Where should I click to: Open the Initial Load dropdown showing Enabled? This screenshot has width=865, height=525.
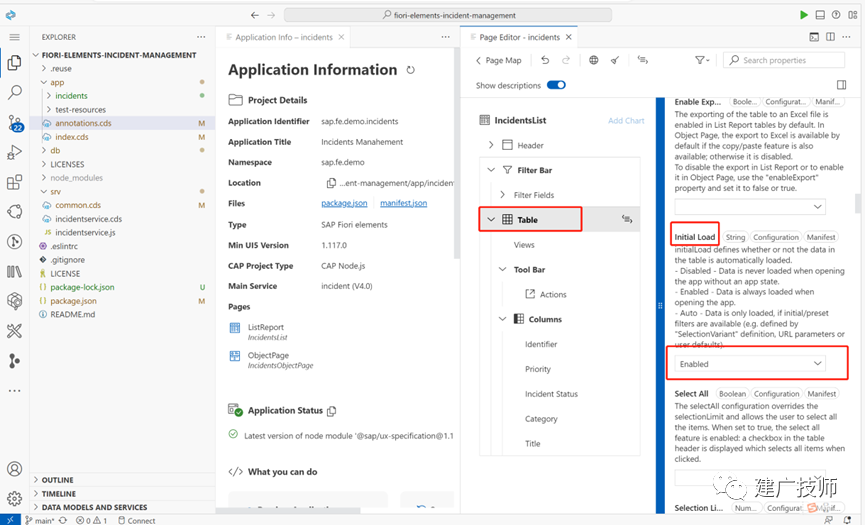tap(750, 363)
